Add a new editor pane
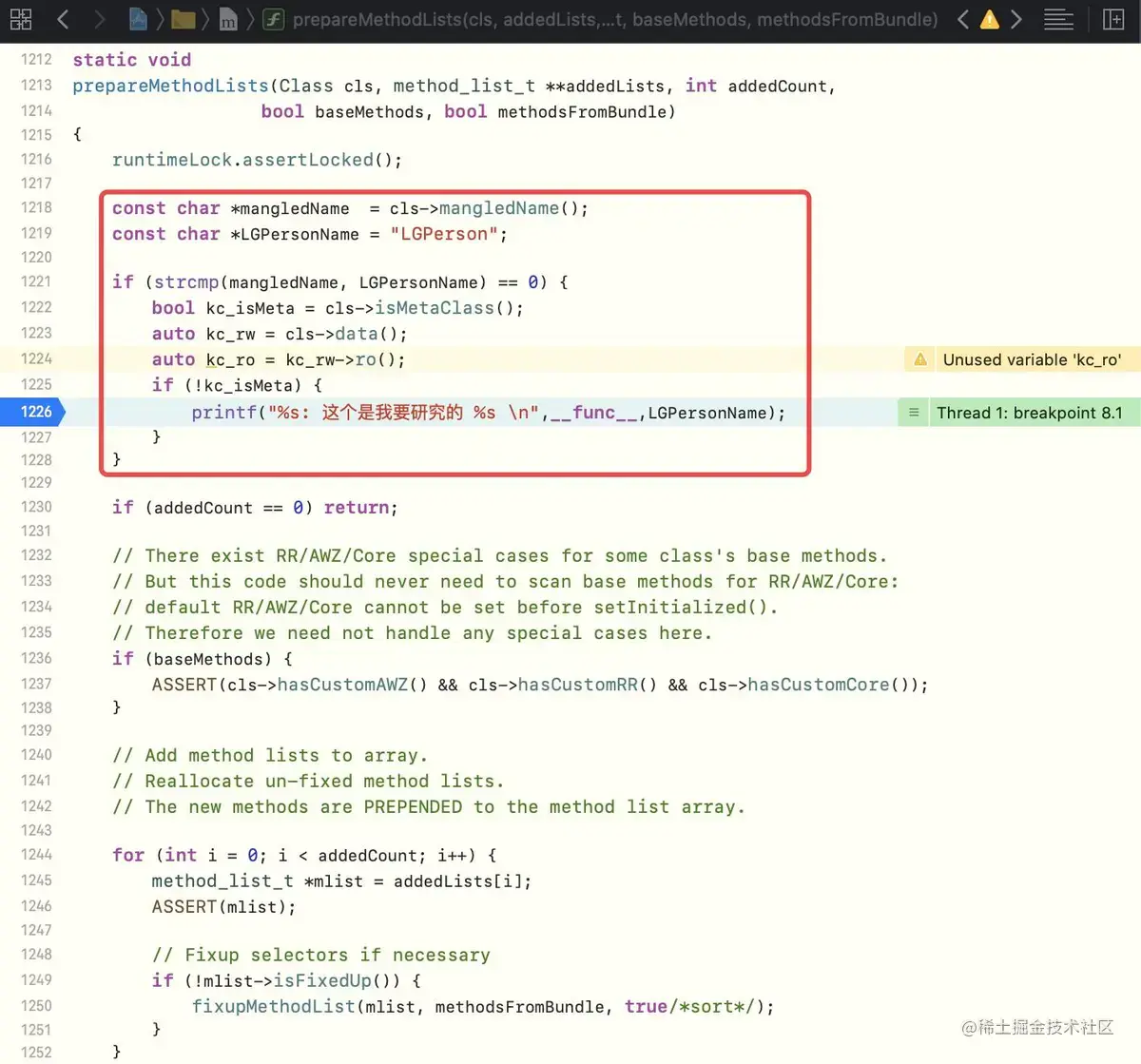This screenshot has width=1141, height=1064. 1113,19
